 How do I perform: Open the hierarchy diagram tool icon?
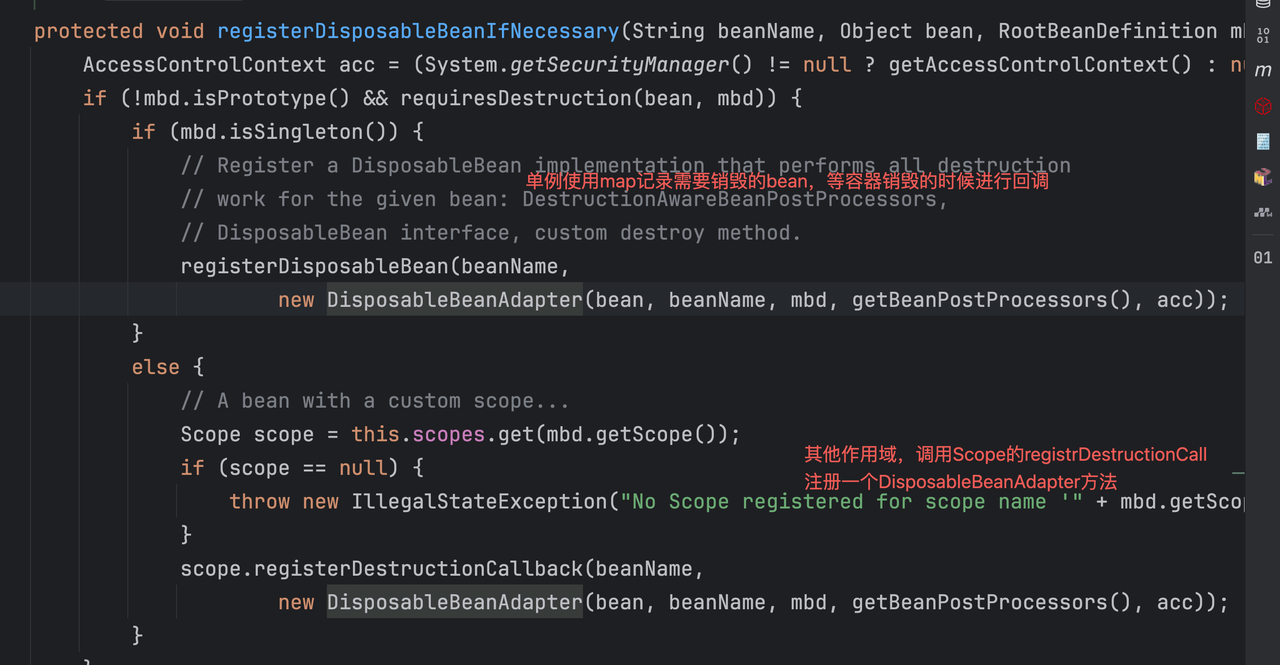click(x=1263, y=212)
